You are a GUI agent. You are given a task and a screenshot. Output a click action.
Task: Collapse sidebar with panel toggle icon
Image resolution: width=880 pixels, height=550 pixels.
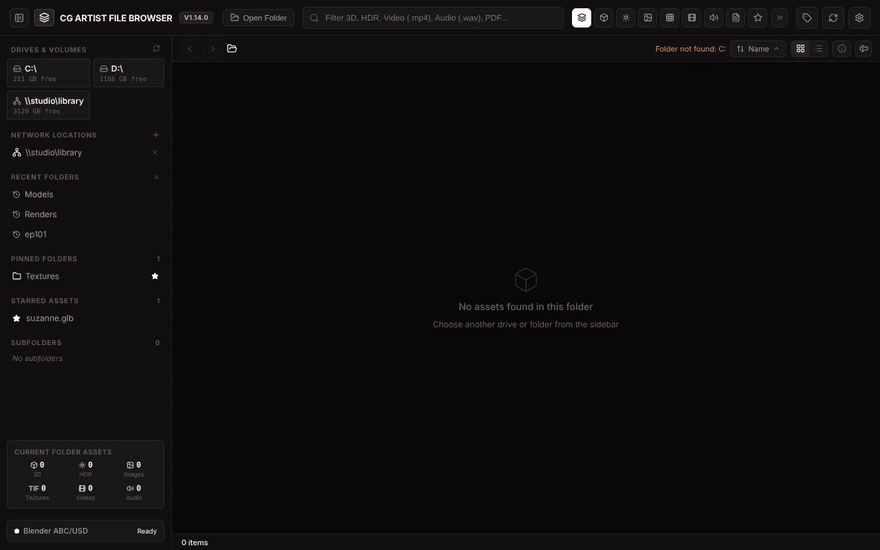coord(19,17)
